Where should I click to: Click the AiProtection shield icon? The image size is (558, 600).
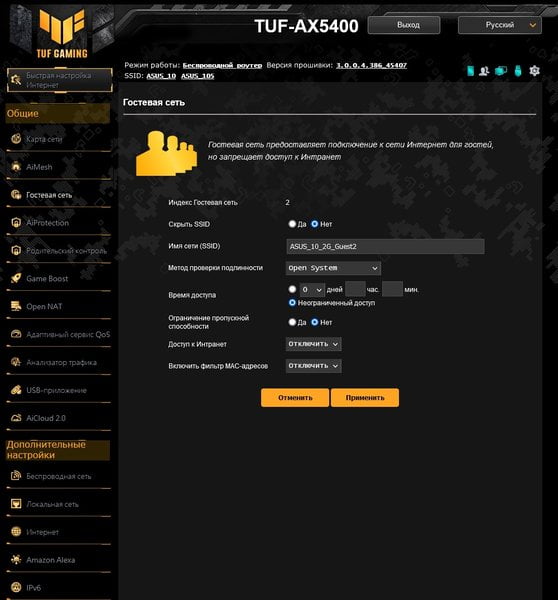click(16, 222)
